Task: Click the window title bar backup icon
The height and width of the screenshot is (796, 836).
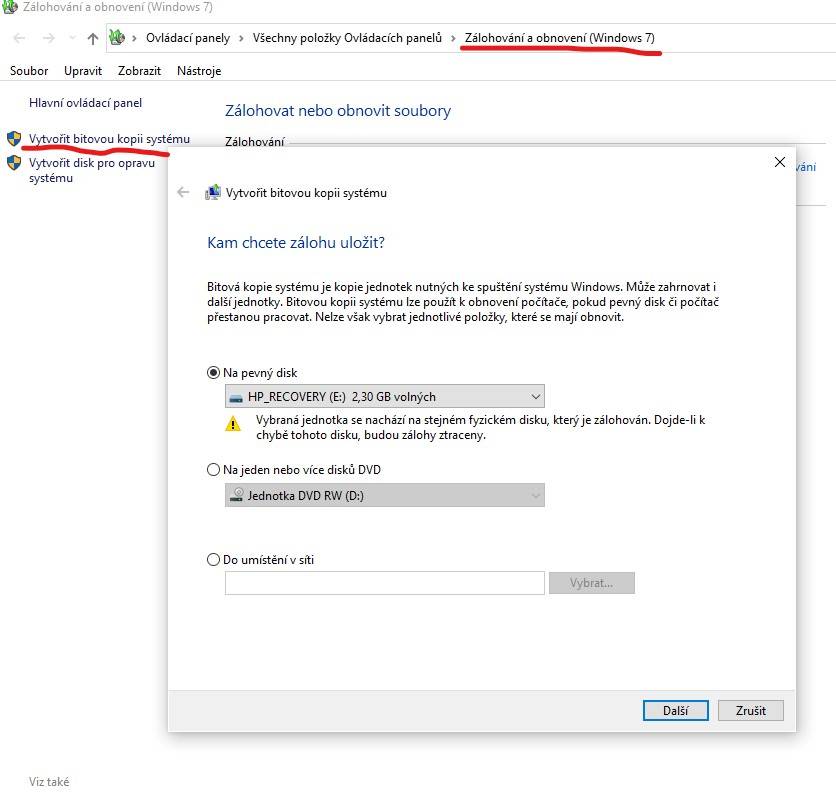Action: (10, 7)
